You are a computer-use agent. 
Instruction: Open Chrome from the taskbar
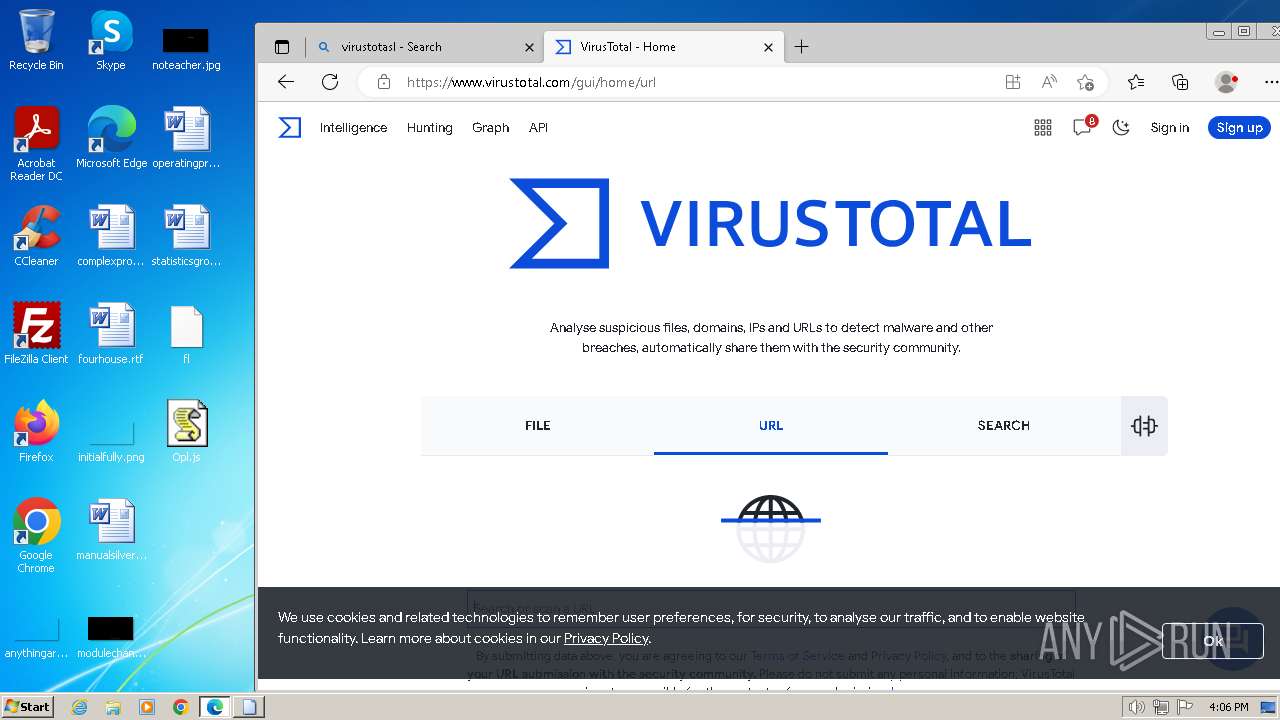[180, 707]
